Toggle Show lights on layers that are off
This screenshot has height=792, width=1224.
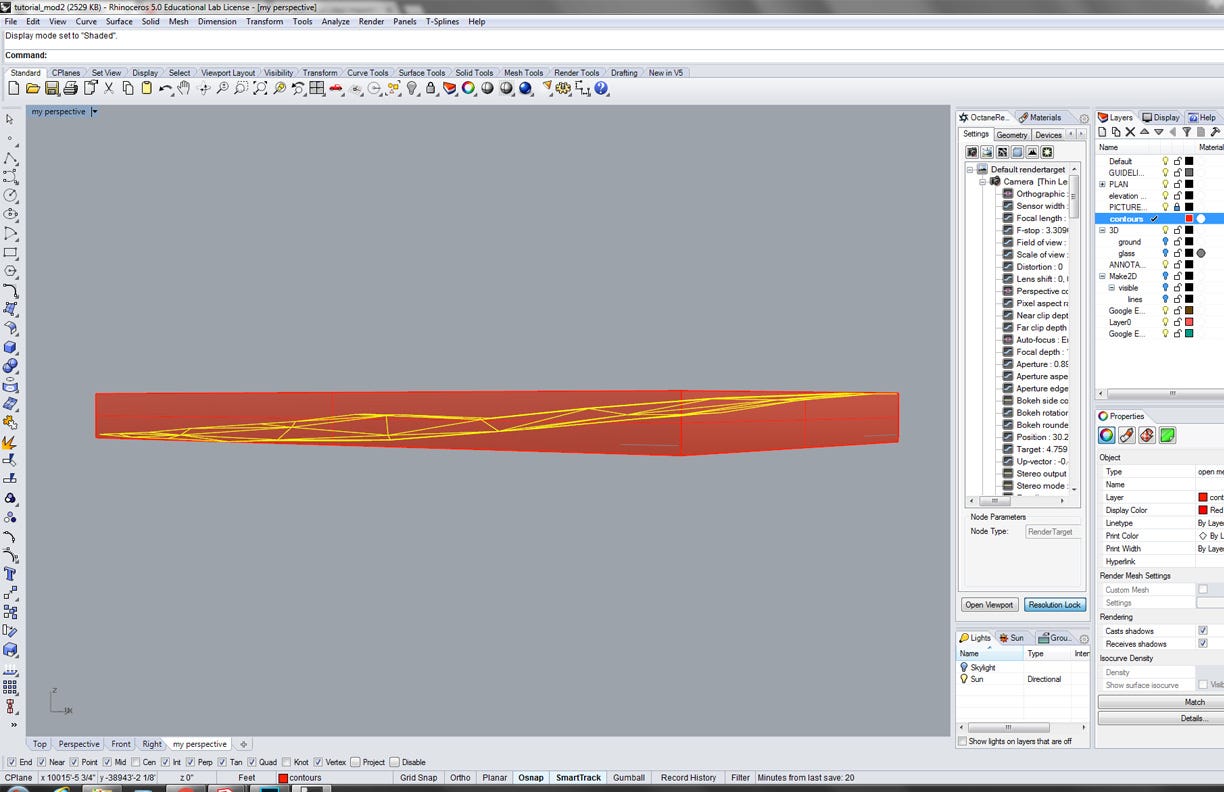coord(962,741)
